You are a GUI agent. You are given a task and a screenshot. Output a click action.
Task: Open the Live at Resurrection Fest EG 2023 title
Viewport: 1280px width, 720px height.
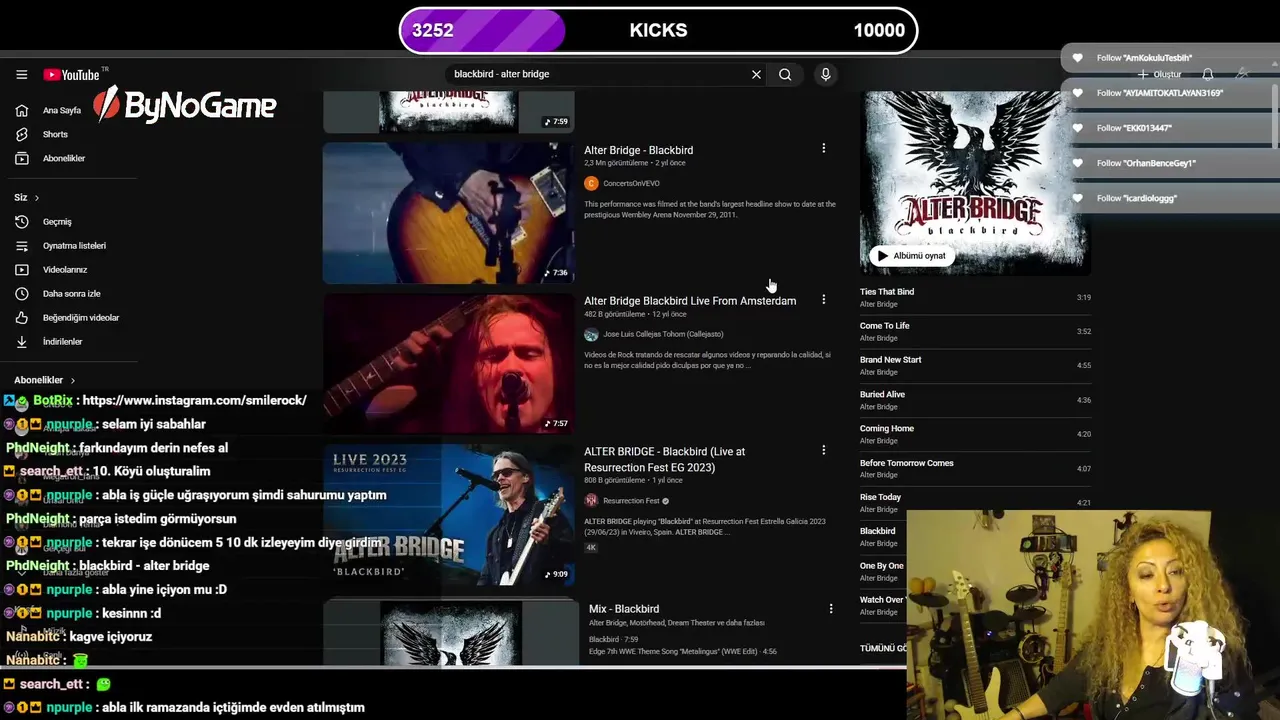pos(664,459)
